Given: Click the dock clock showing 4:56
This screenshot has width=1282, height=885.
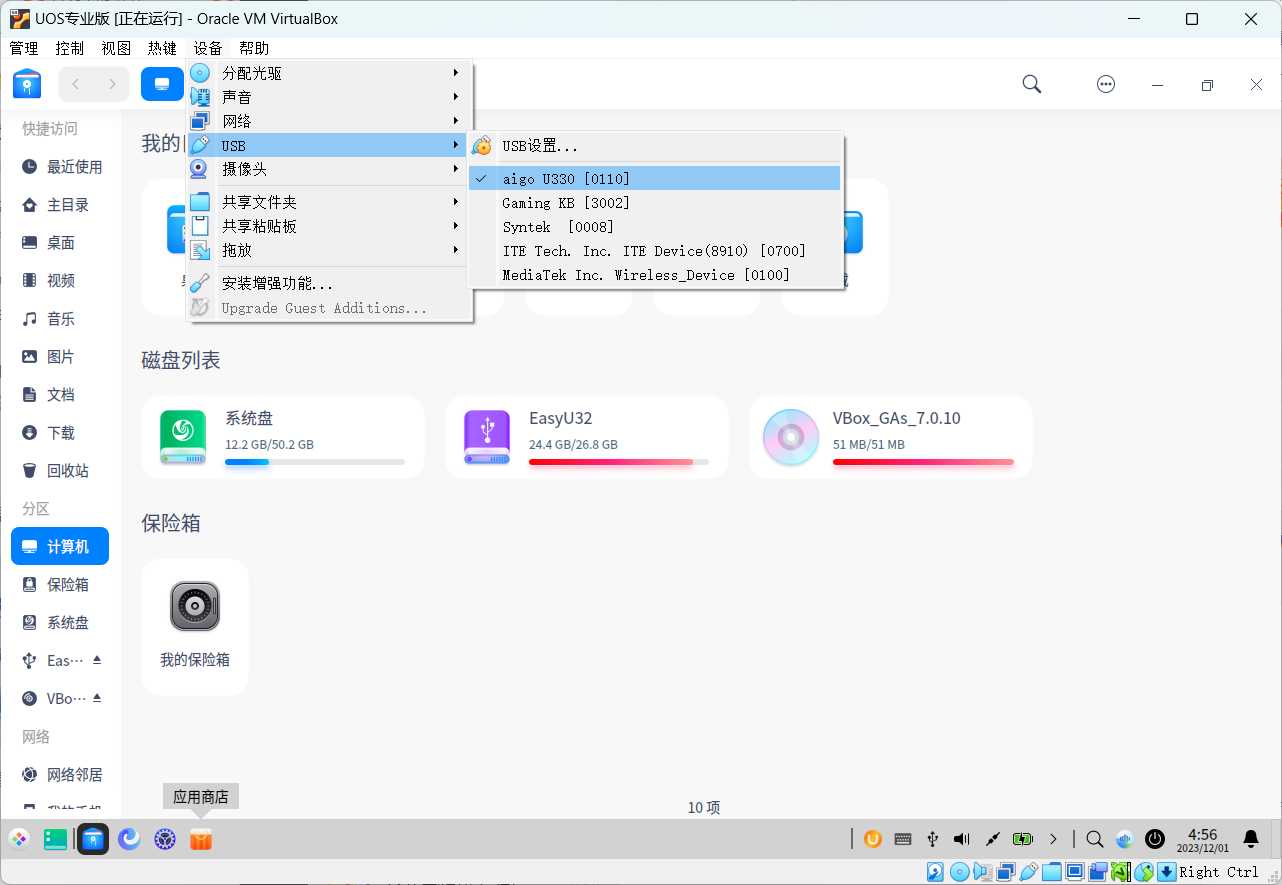Looking at the screenshot, I should (1203, 839).
